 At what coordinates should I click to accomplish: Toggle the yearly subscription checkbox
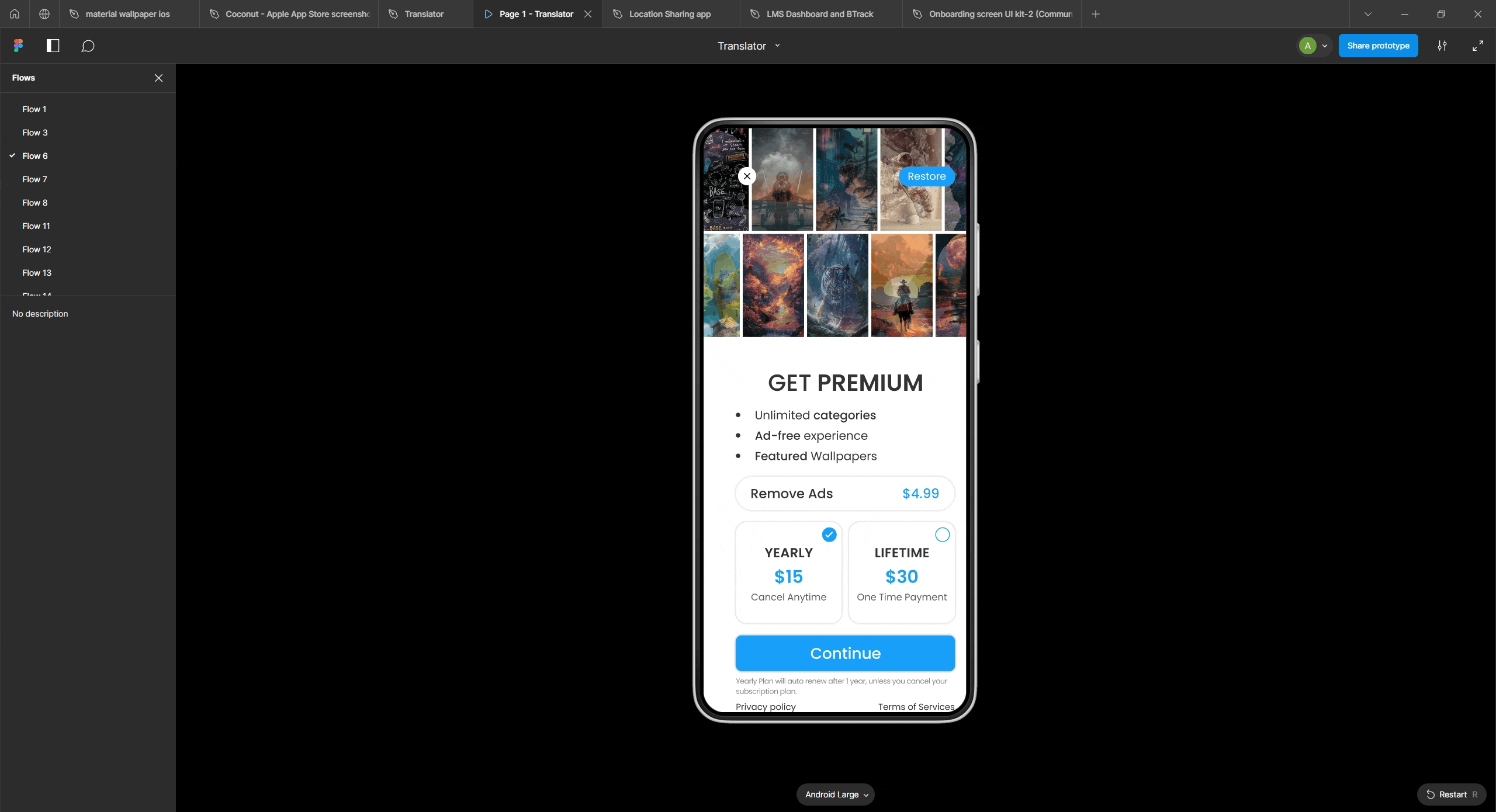pos(828,534)
